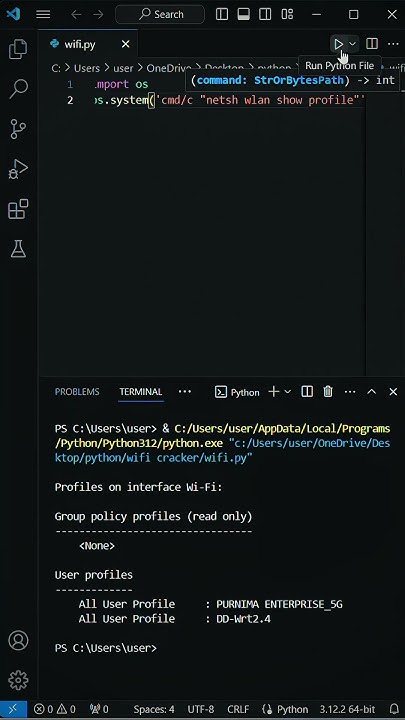Click the Search command center box
Screen dimensions: 405x720
point(160,15)
